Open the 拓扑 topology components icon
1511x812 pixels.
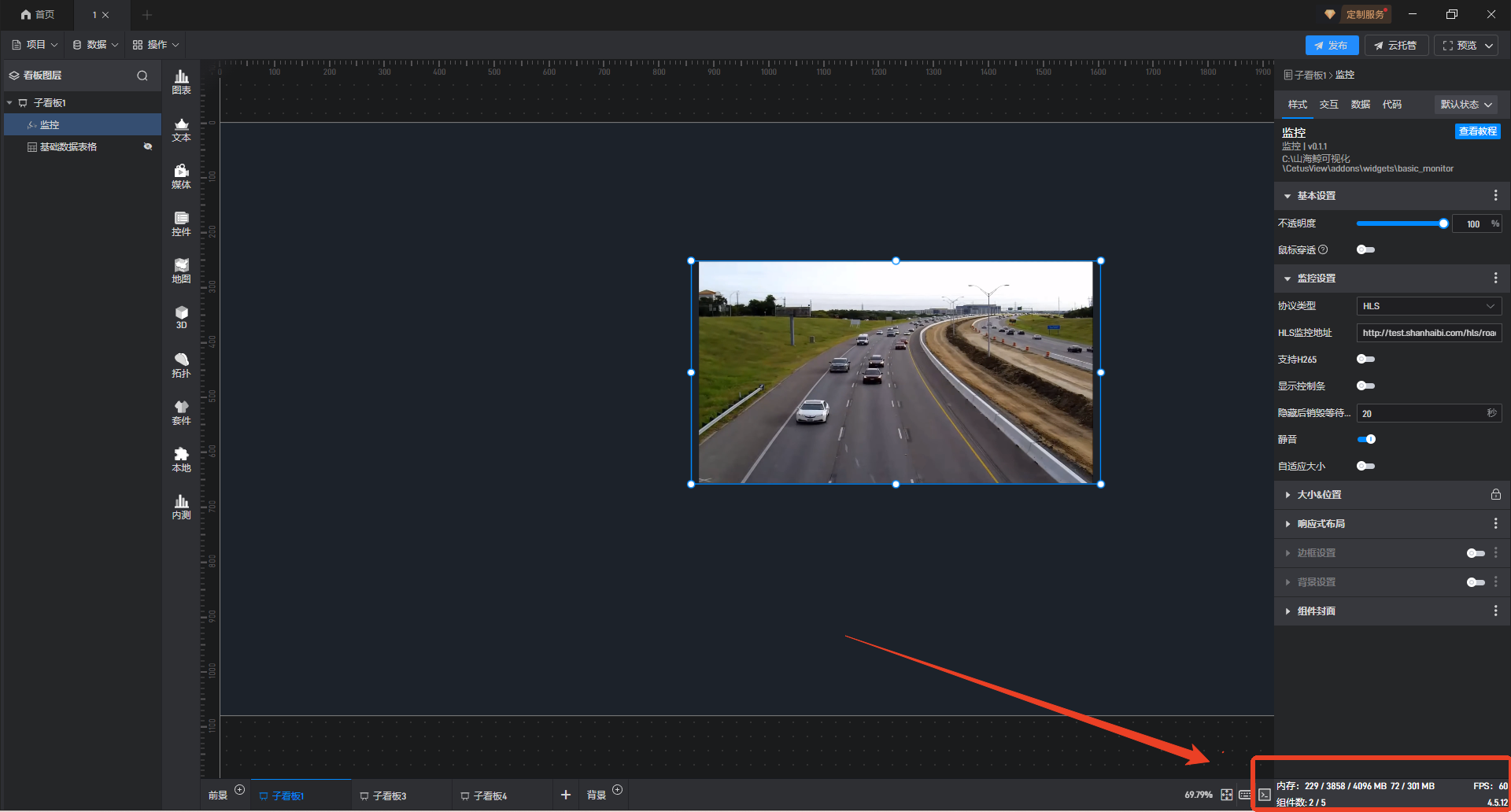[x=181, y=365]
